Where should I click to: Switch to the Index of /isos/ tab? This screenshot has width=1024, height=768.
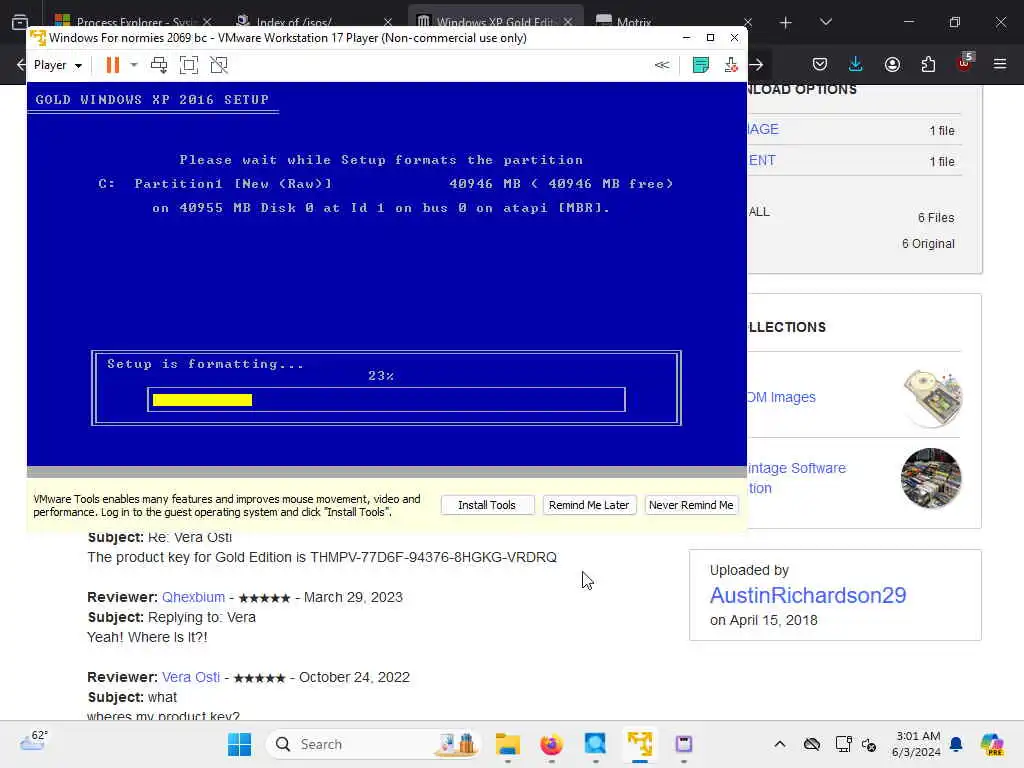294,22
